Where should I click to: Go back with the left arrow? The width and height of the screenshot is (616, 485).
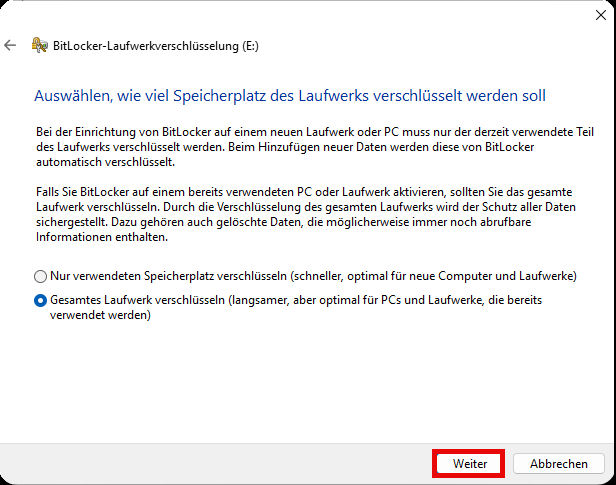pyautogui.click(x=10, y=46)
